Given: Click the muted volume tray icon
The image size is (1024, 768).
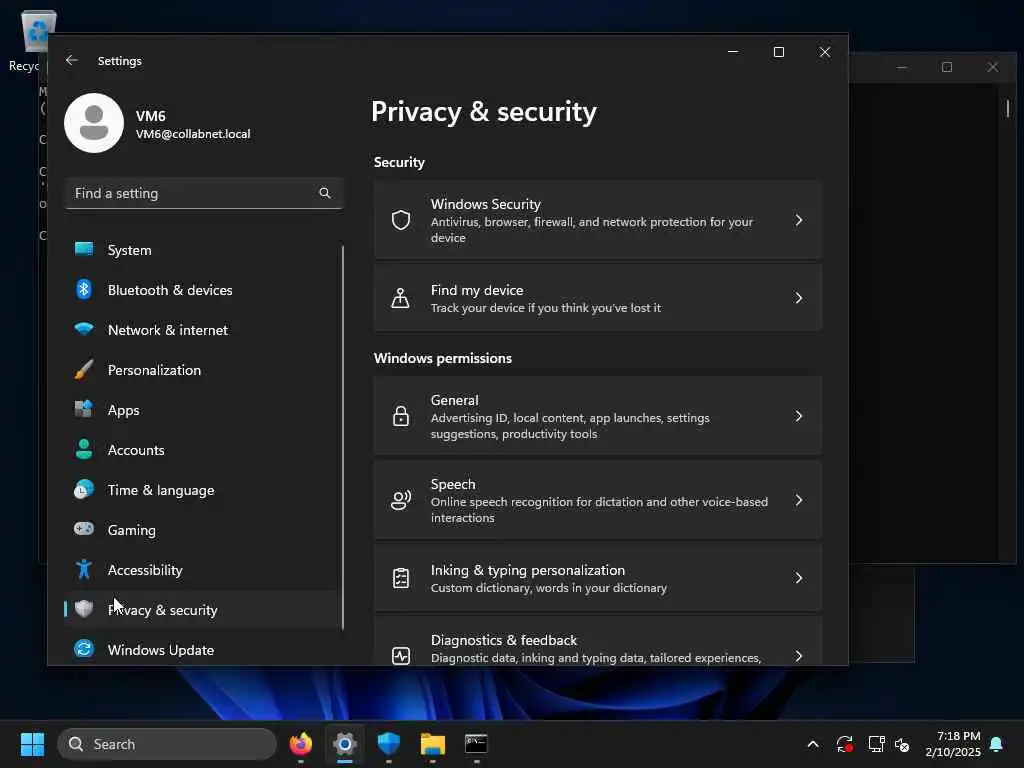Looking at the screenshot, I should 903,744.
